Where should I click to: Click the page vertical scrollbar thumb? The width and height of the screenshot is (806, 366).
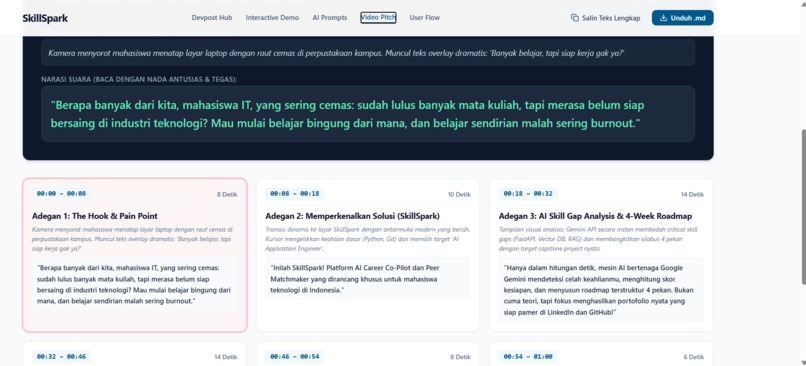tap(803, 206)
